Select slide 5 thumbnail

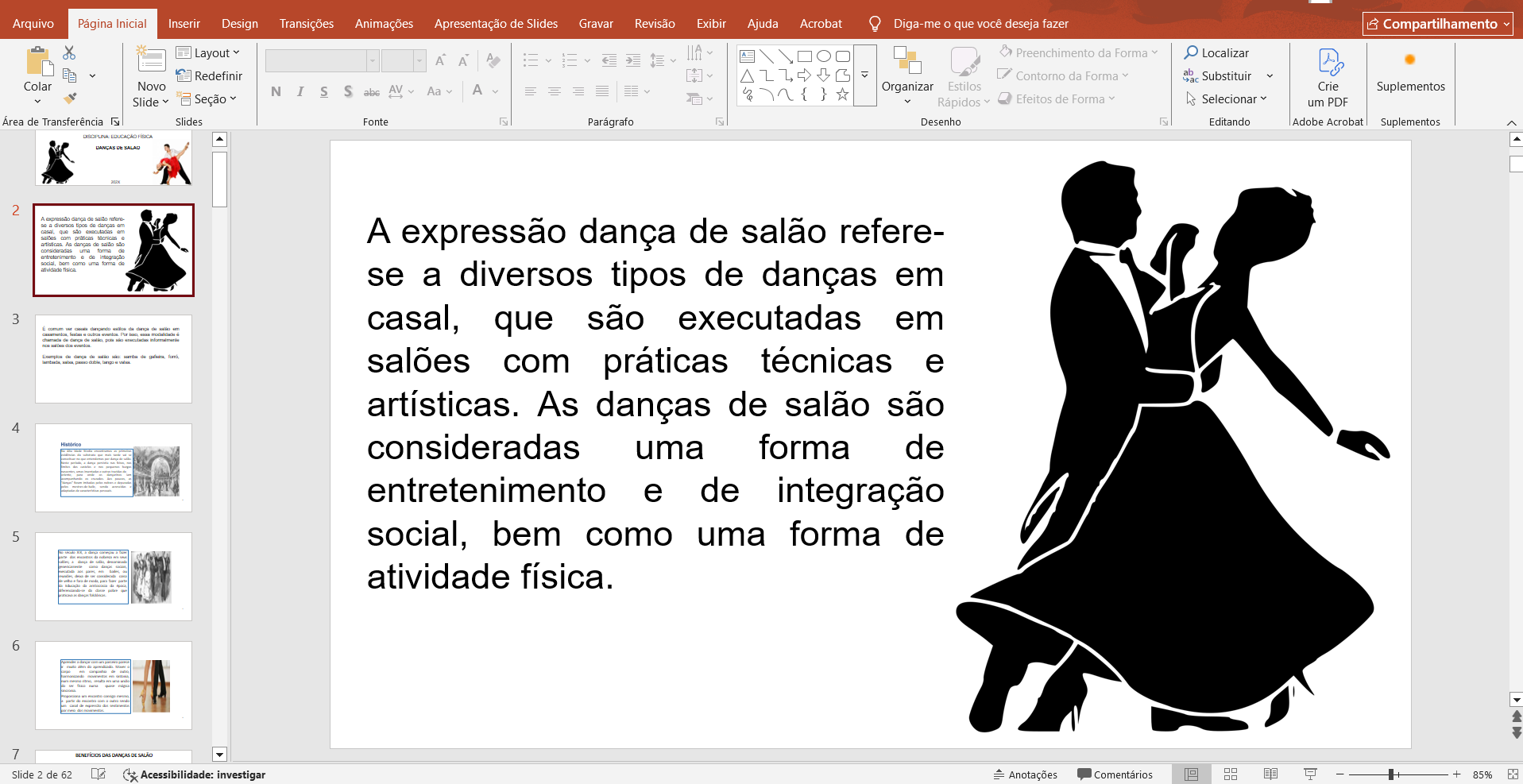pyautogui.click(x=114, y=577)
